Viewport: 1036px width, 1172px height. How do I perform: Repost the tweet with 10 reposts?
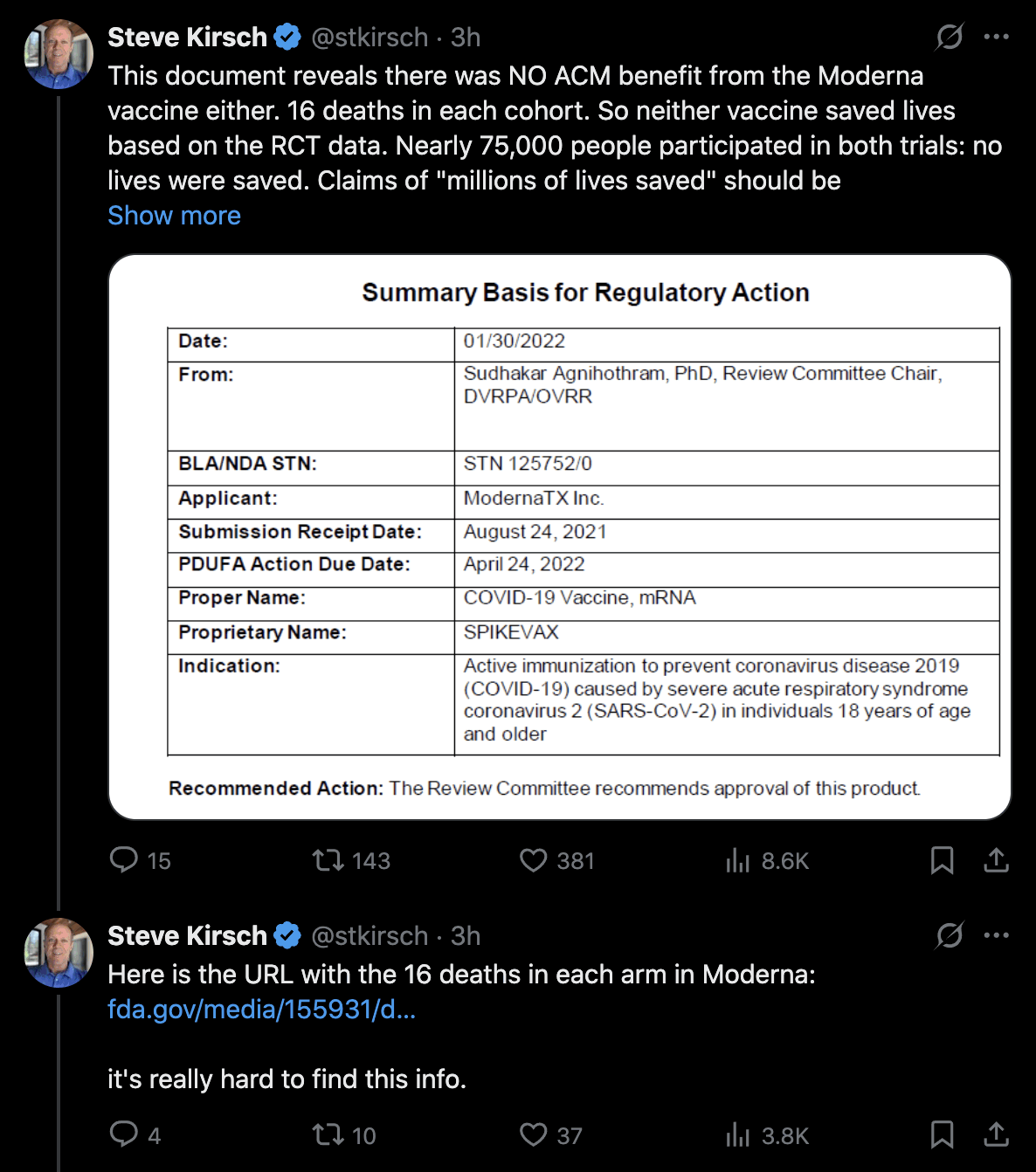(328, 1134)
